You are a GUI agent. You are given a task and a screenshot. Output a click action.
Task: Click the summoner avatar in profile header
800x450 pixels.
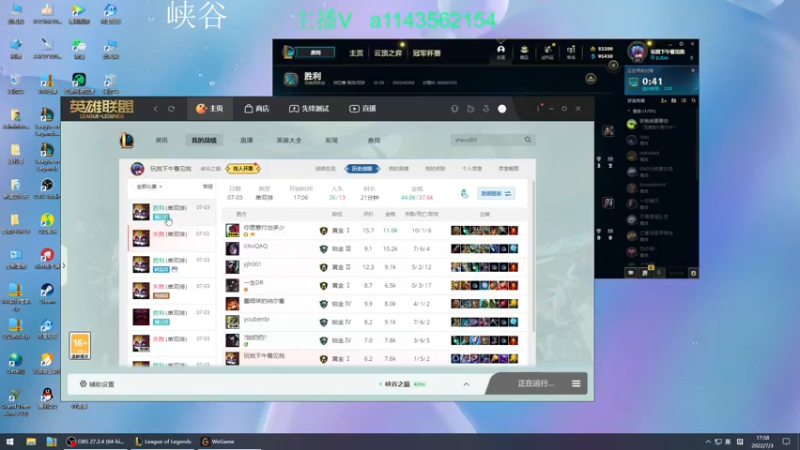[x=137, y=168]
